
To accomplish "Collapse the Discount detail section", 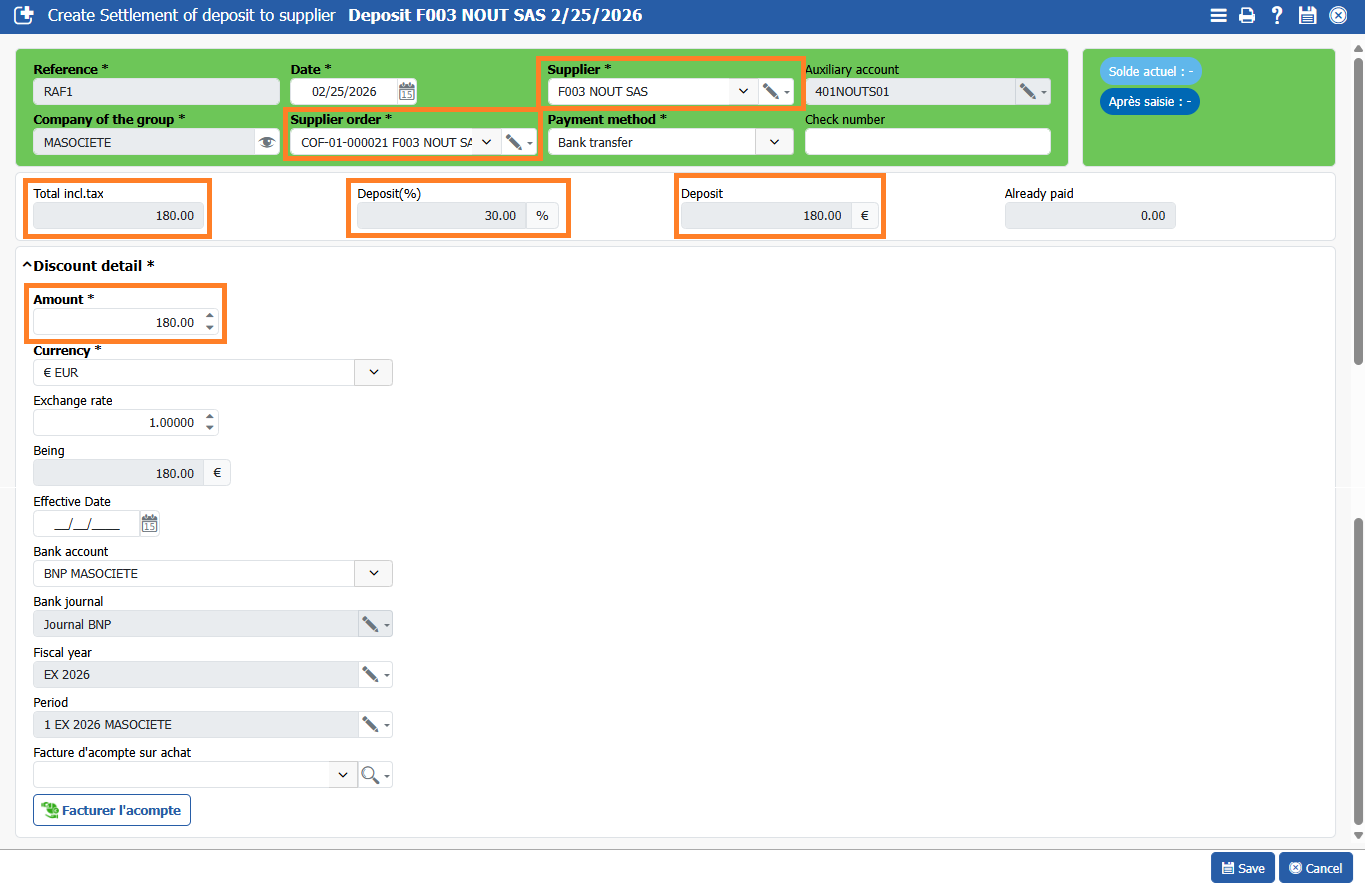I will coord(28,266).
